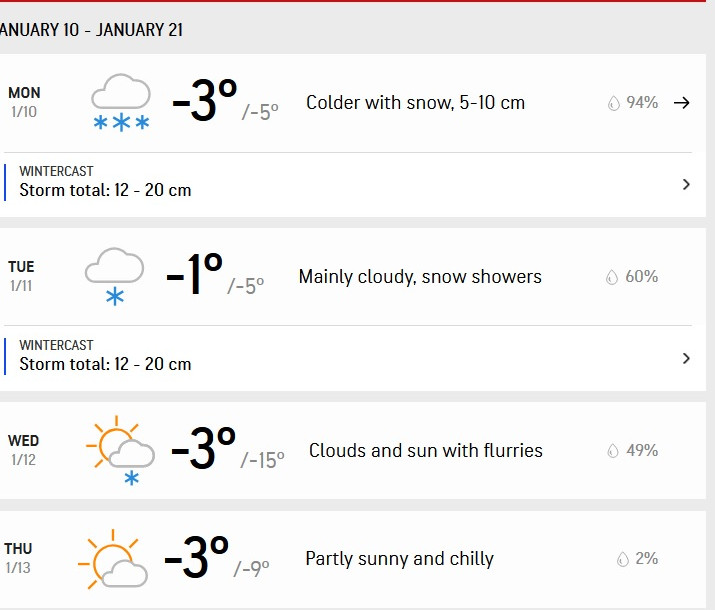The width and height of the screenshot is (715, 610).
Task: Click the snow shower icon for Tuesday
Action: coord(114,277)
